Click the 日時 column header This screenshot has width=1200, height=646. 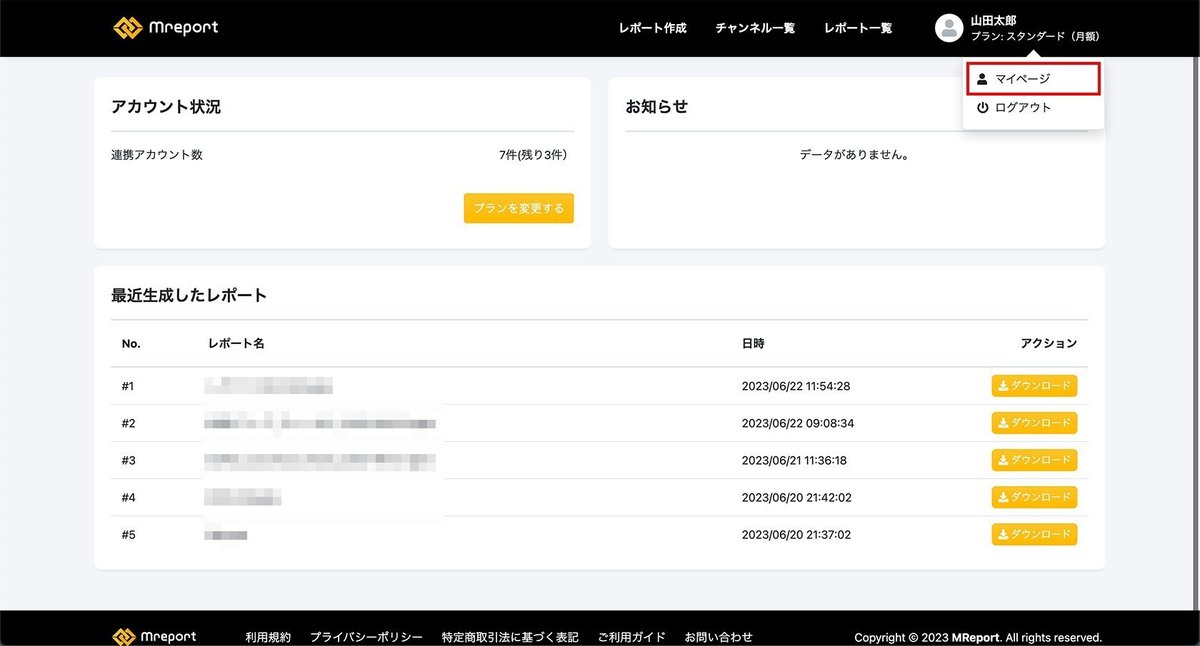[x=753, y=343]
